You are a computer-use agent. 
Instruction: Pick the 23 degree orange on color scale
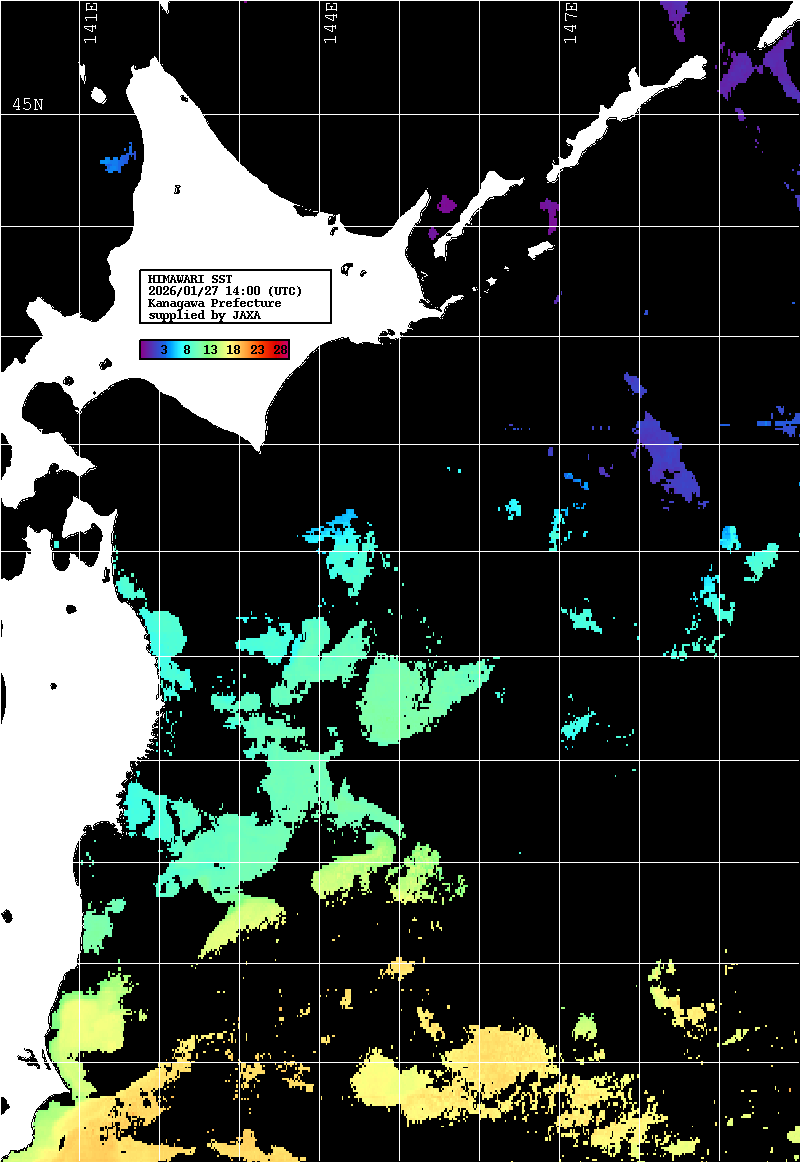257,350
